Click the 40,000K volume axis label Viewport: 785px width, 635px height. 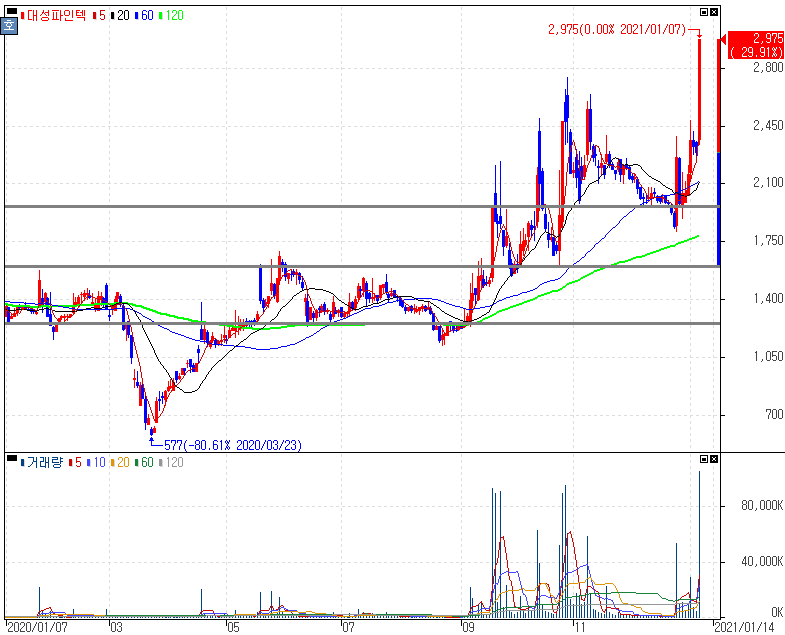point(762,562)
